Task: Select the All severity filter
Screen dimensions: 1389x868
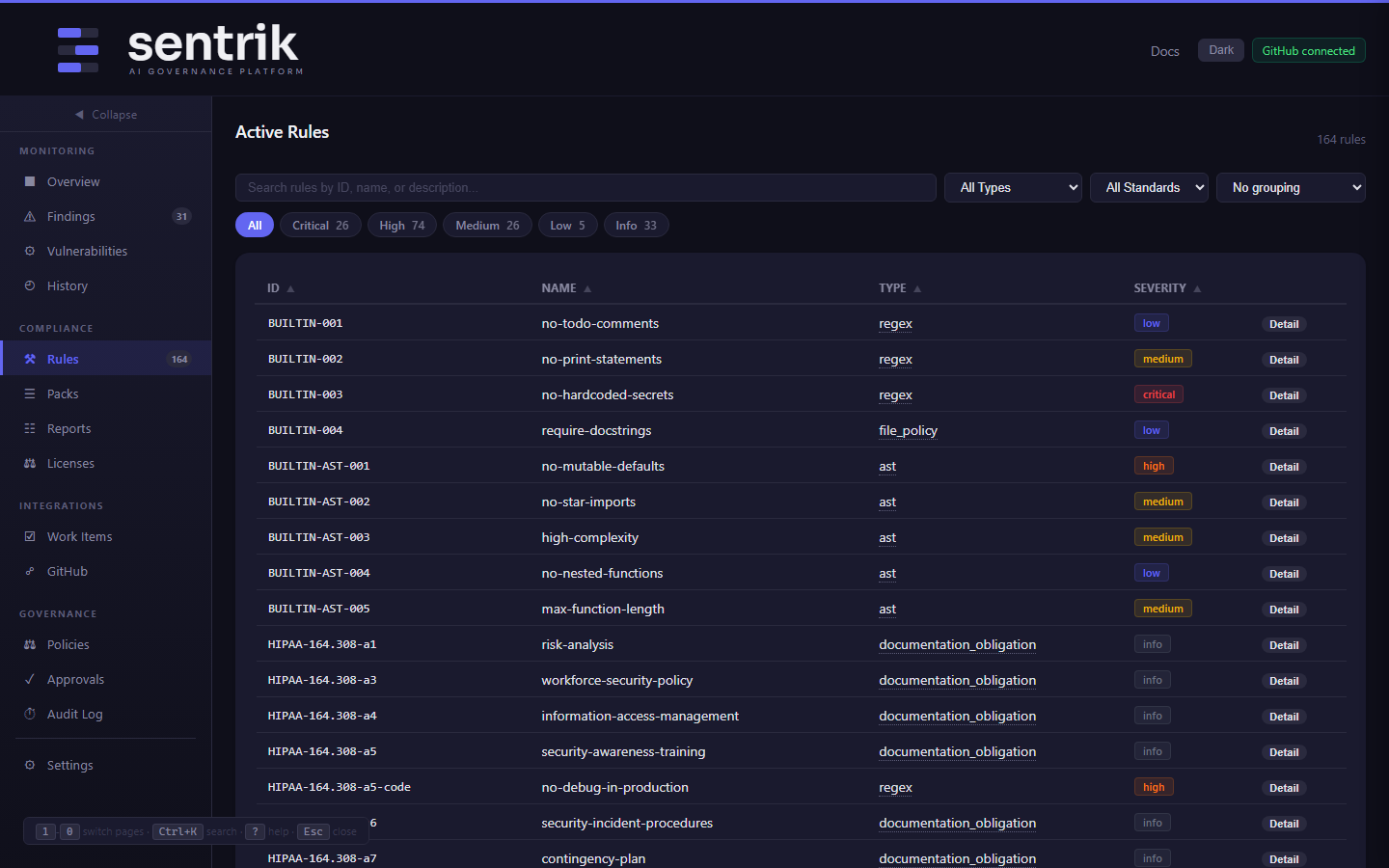Action: click(x=255, y=225)
